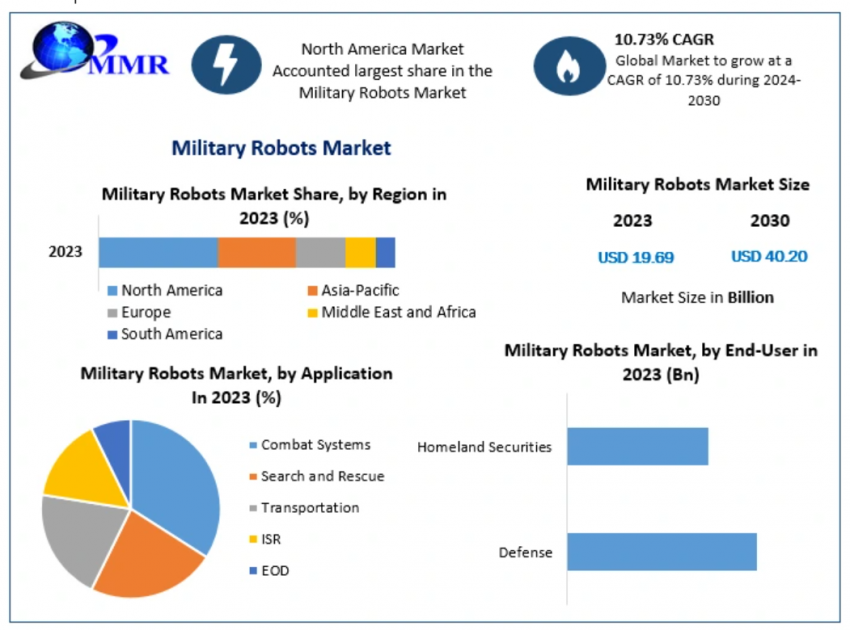Click the 'USD 19.69' value

point(636,257)
